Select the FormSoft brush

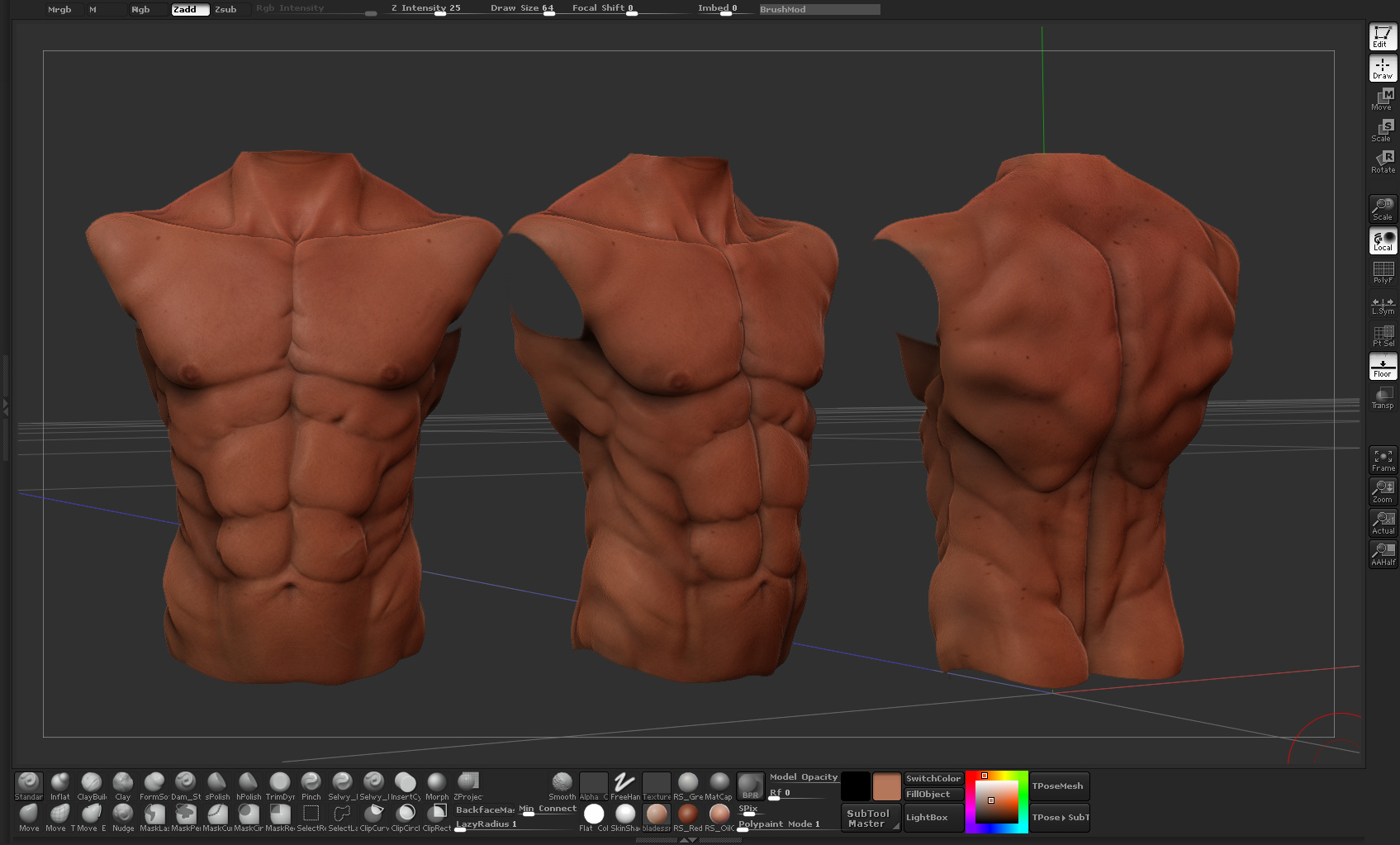pos(154,786)
